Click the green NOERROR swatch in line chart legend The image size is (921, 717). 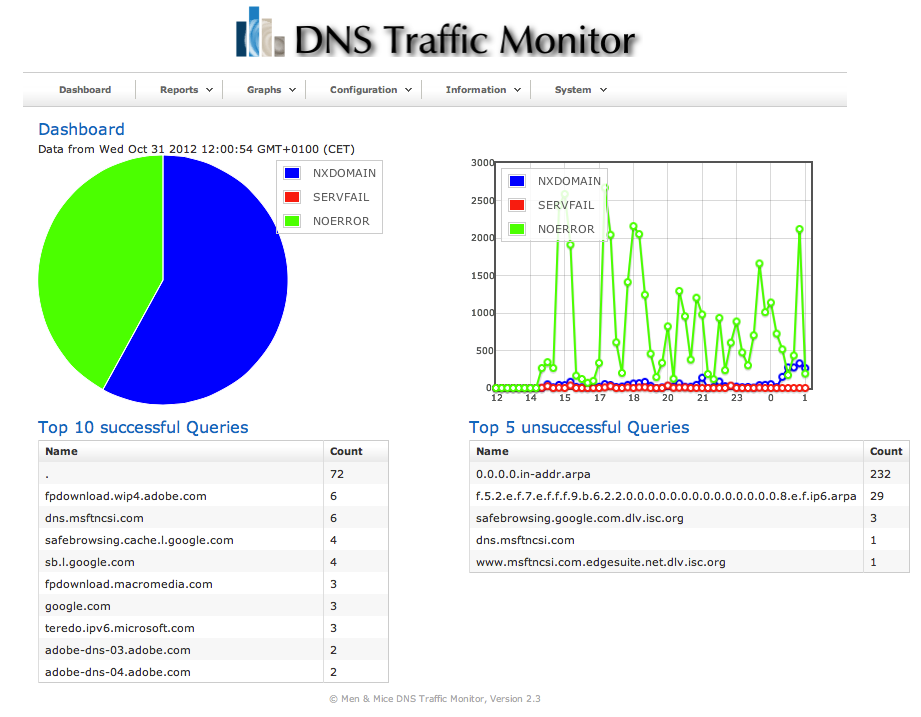pyautogui.click(x=517, y=229)
